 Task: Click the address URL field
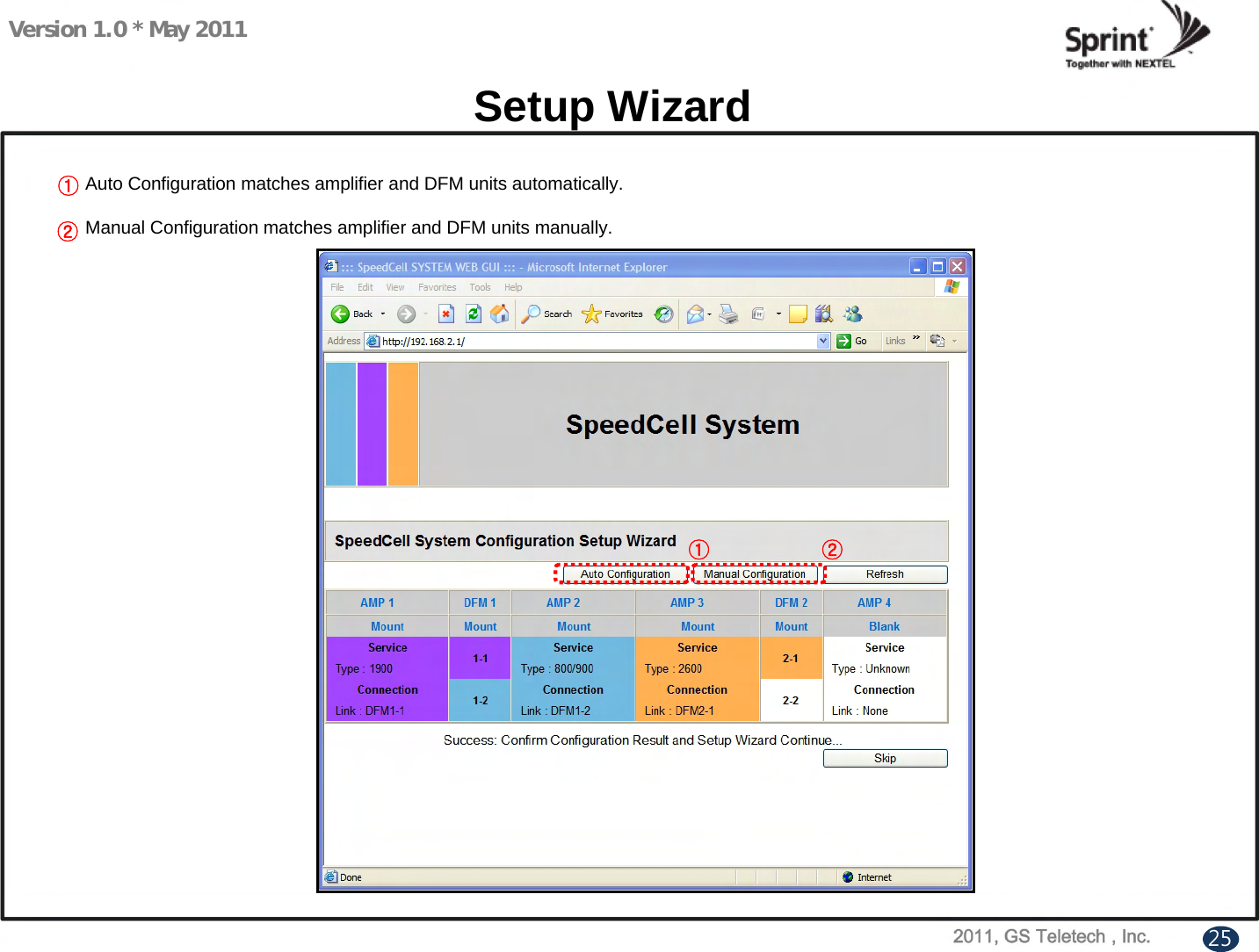pos(597,342)
